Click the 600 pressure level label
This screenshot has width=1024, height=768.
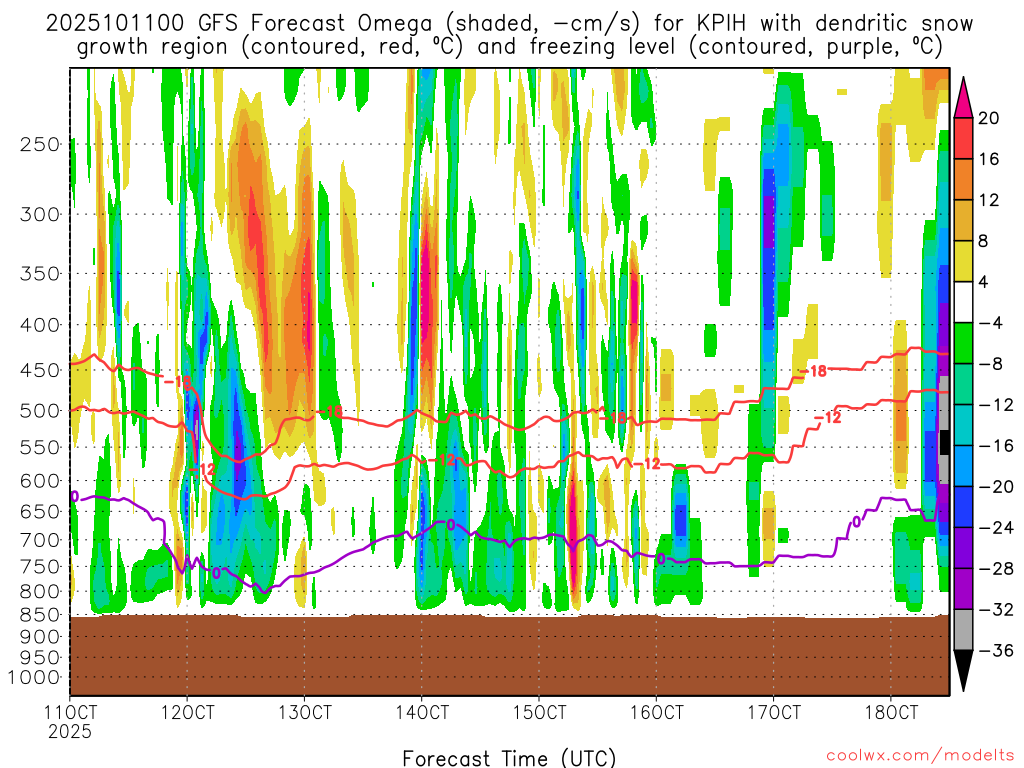40,481
